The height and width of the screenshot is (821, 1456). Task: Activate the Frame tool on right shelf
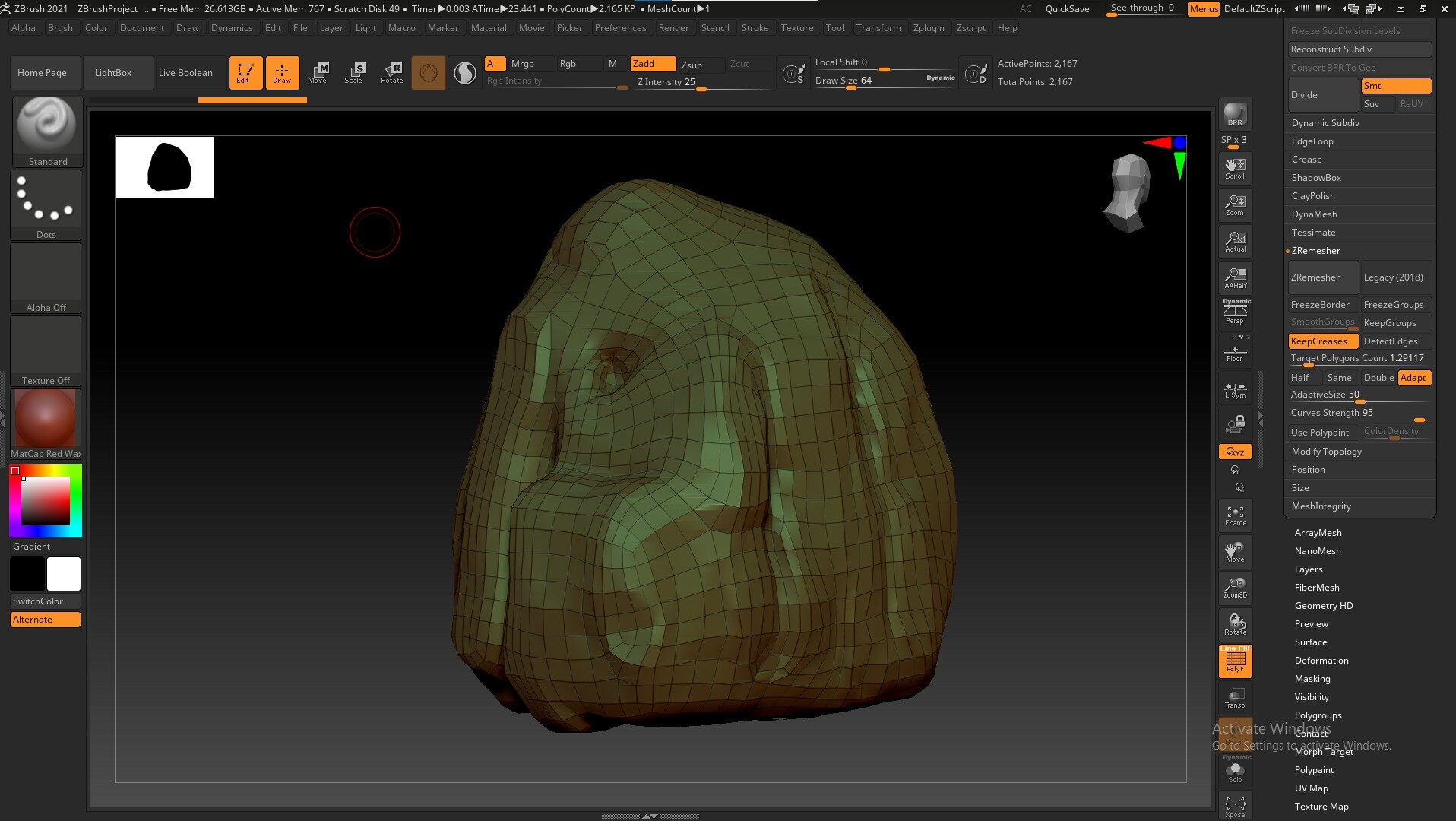tap(1234, 515)
